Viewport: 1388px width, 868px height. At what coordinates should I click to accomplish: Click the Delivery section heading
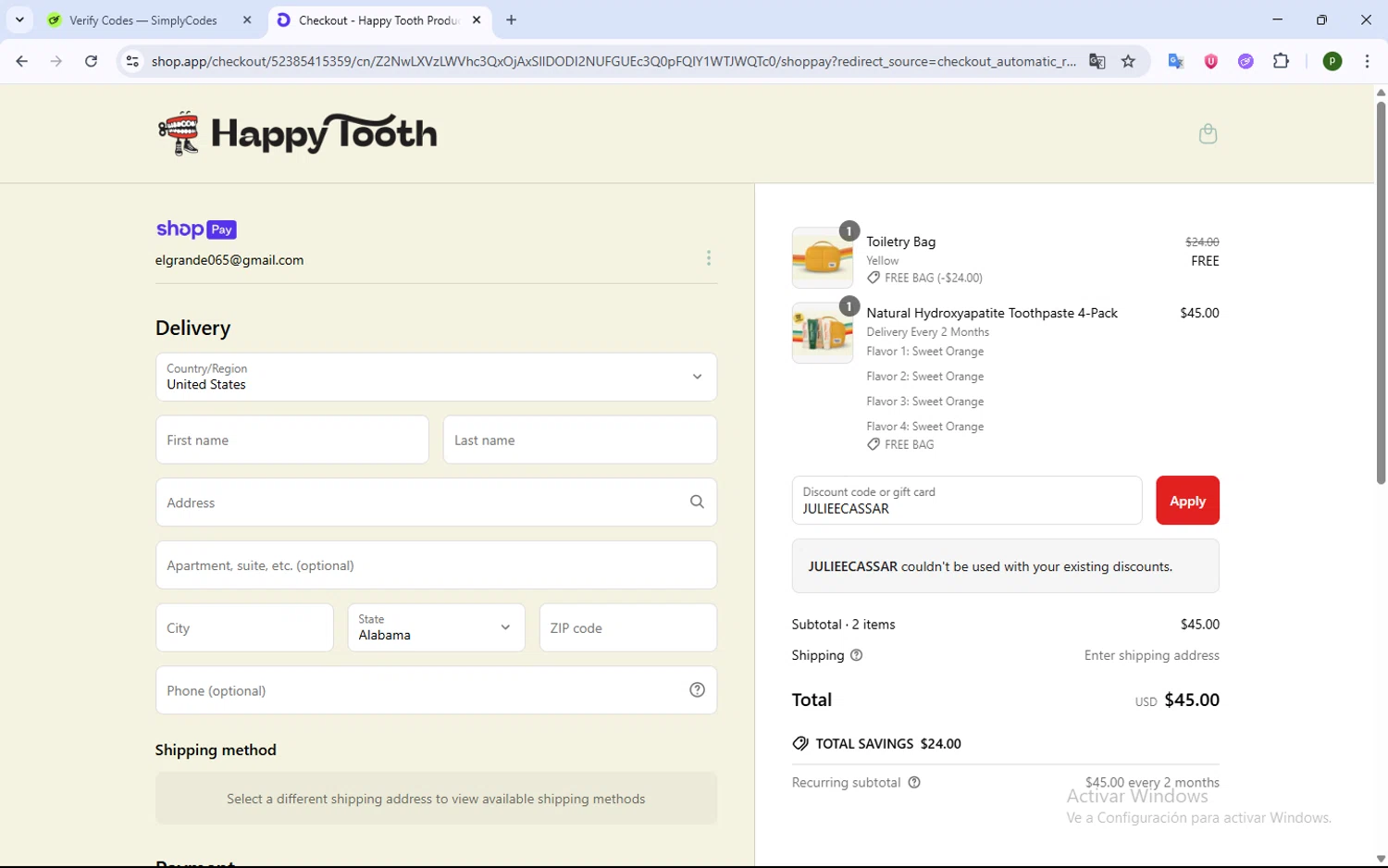pyautogui.click(x=193, y=329)
